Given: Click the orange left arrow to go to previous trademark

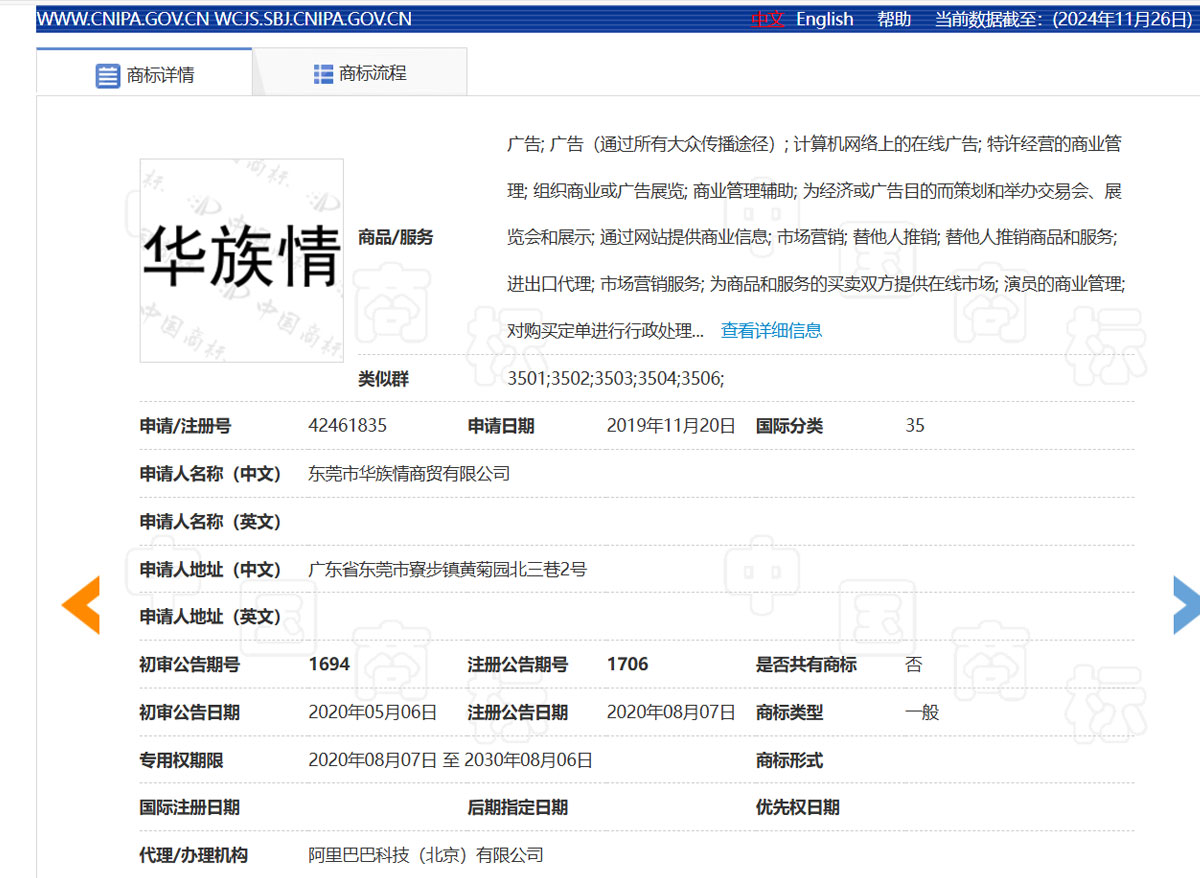Looking at the screenshot, I should [x=81, y=605].
